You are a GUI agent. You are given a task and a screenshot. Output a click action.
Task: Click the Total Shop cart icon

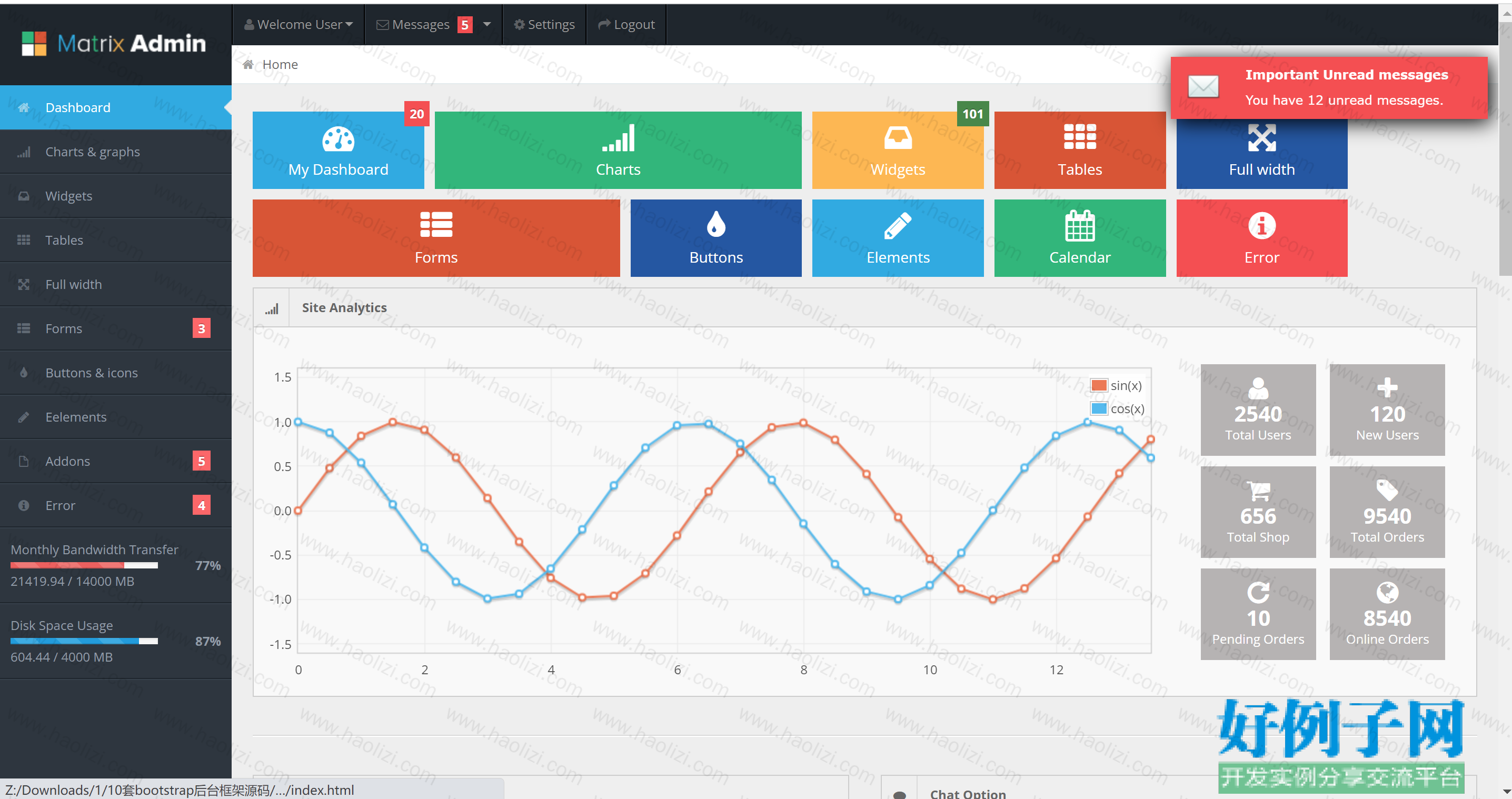click(x=1258, y=491)
